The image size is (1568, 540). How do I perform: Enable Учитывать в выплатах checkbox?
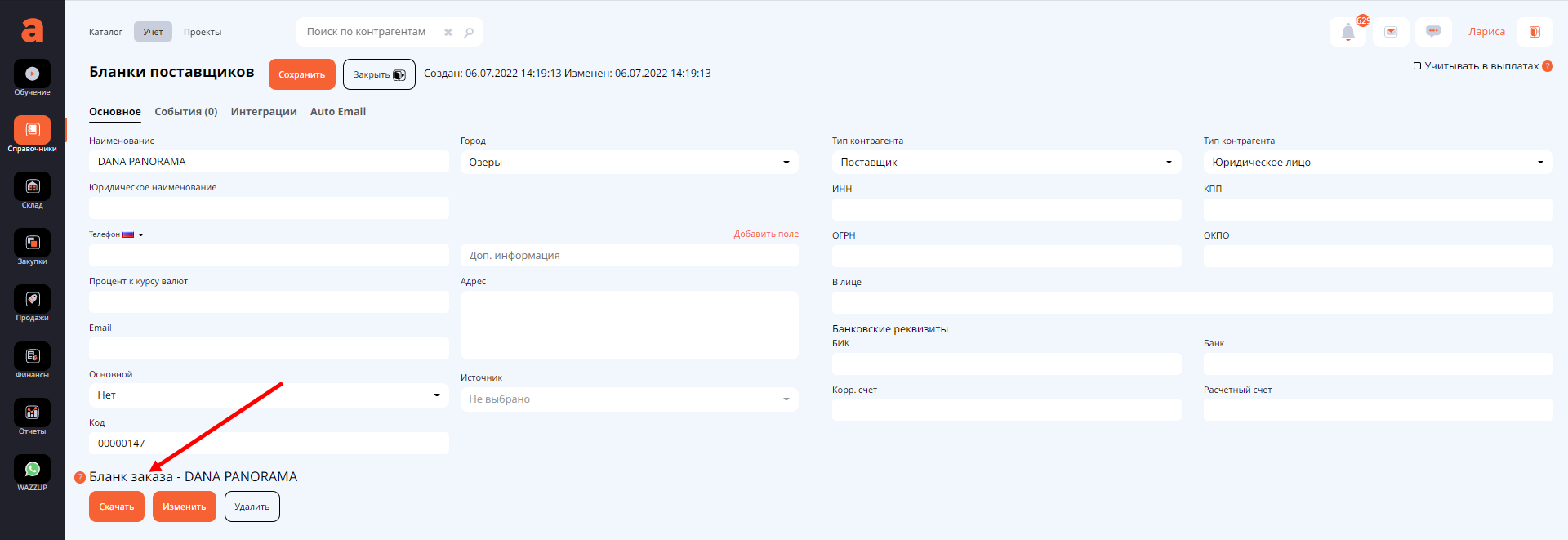[1418, 66]
